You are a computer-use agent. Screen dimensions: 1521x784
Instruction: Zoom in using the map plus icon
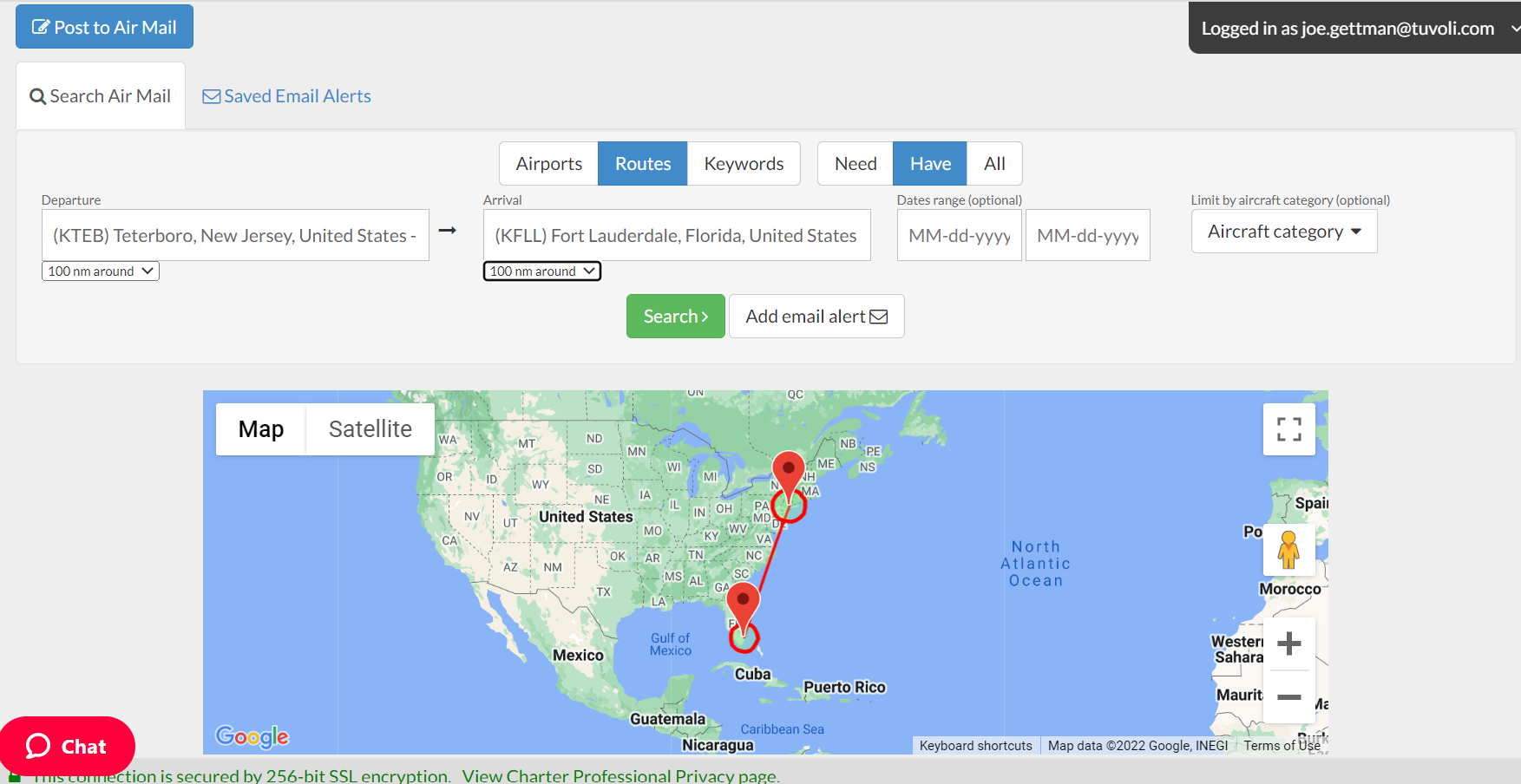tap(1288, 644)
